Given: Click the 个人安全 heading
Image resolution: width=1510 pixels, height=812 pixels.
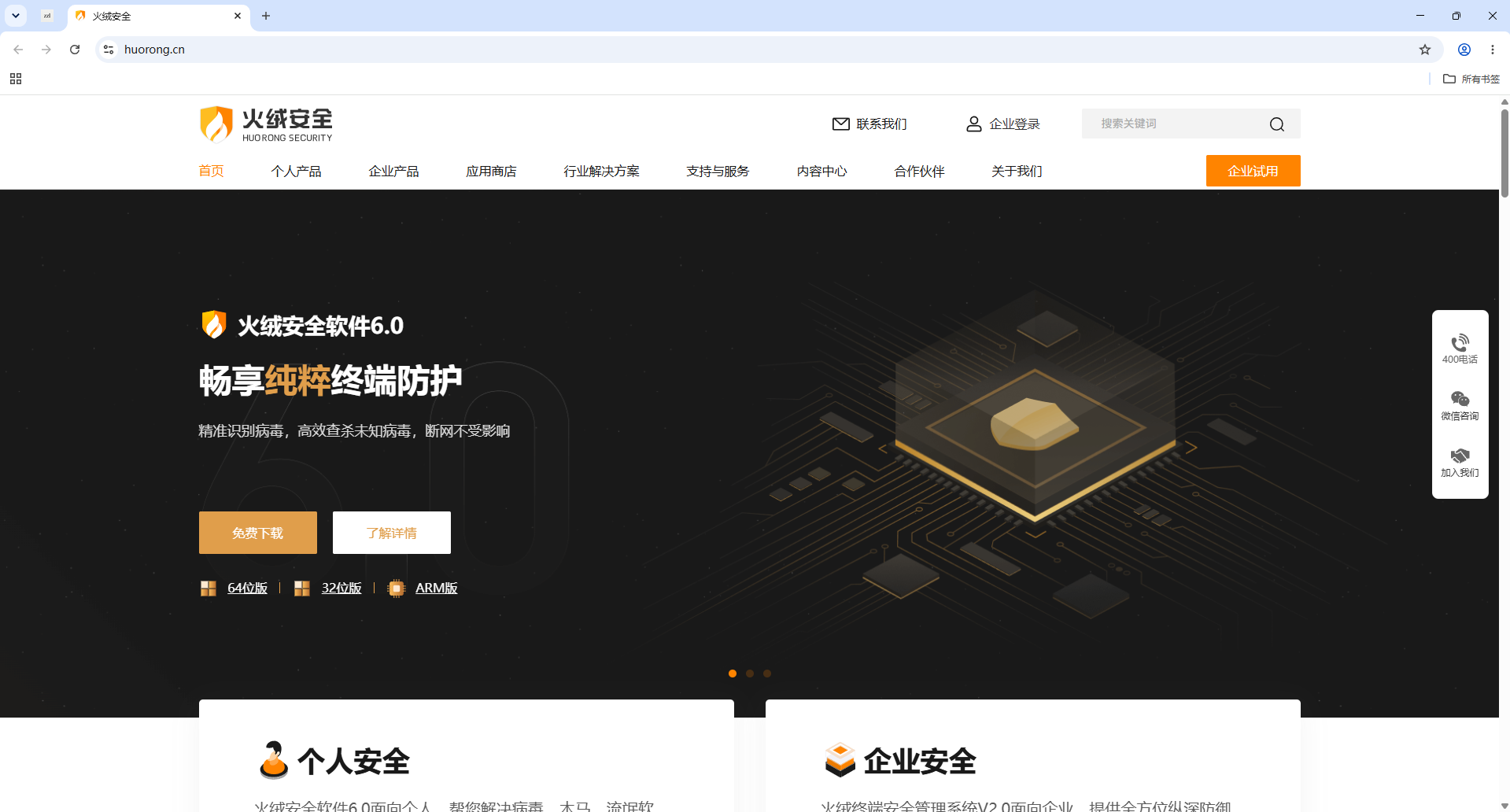Looking at the screenshot, I should (353, 761).
